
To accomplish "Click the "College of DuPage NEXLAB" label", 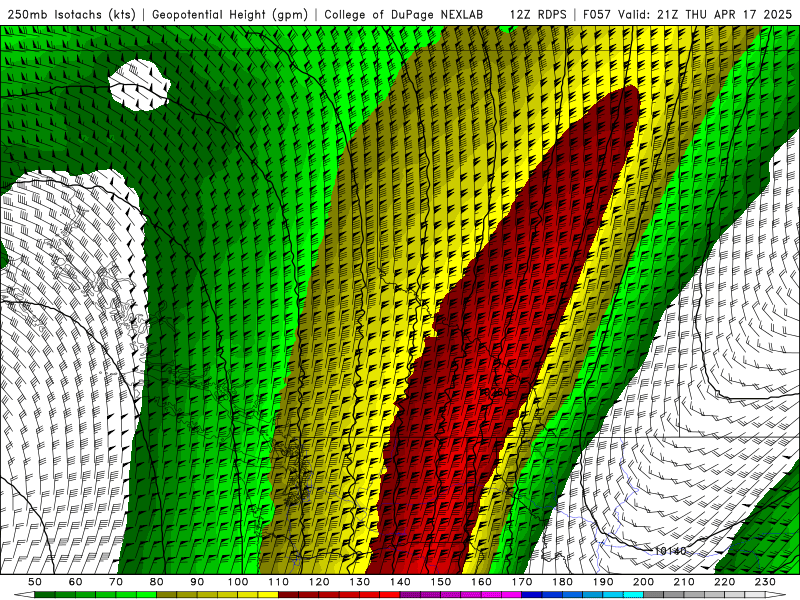I will click(404, 14).
